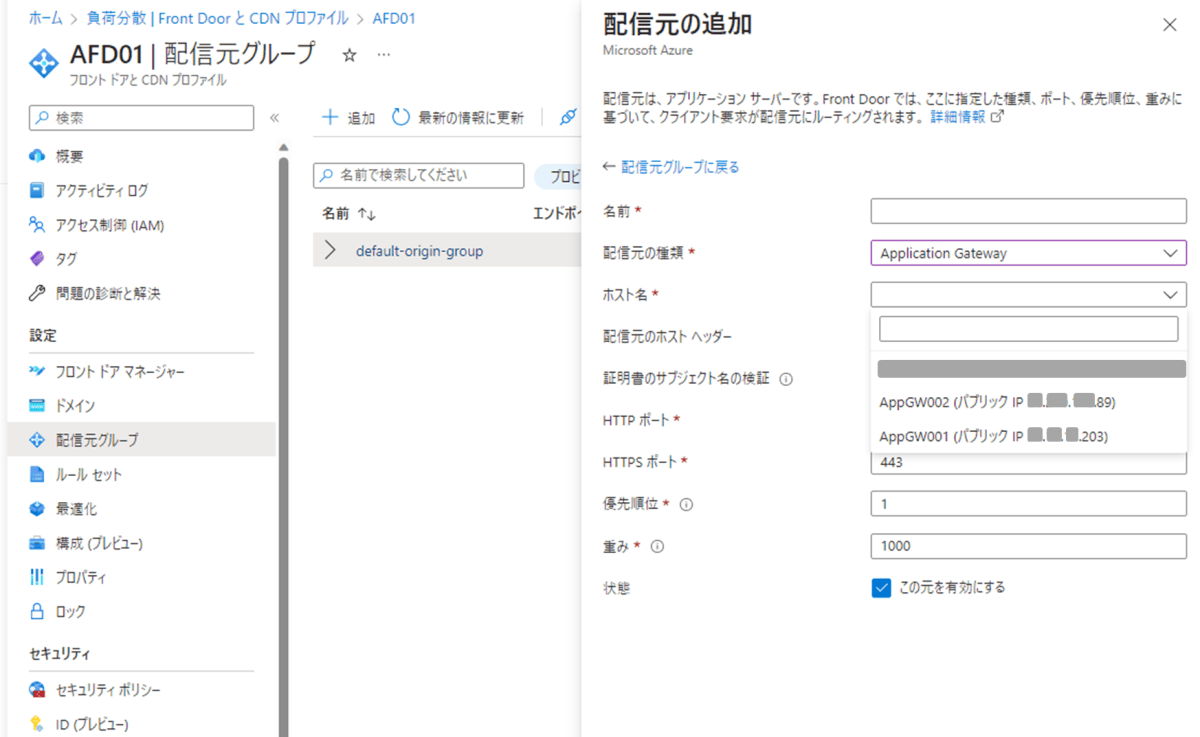The image size is (1200, 737).
Task: Show info tooltip for 重み
Action: [658, 547]
